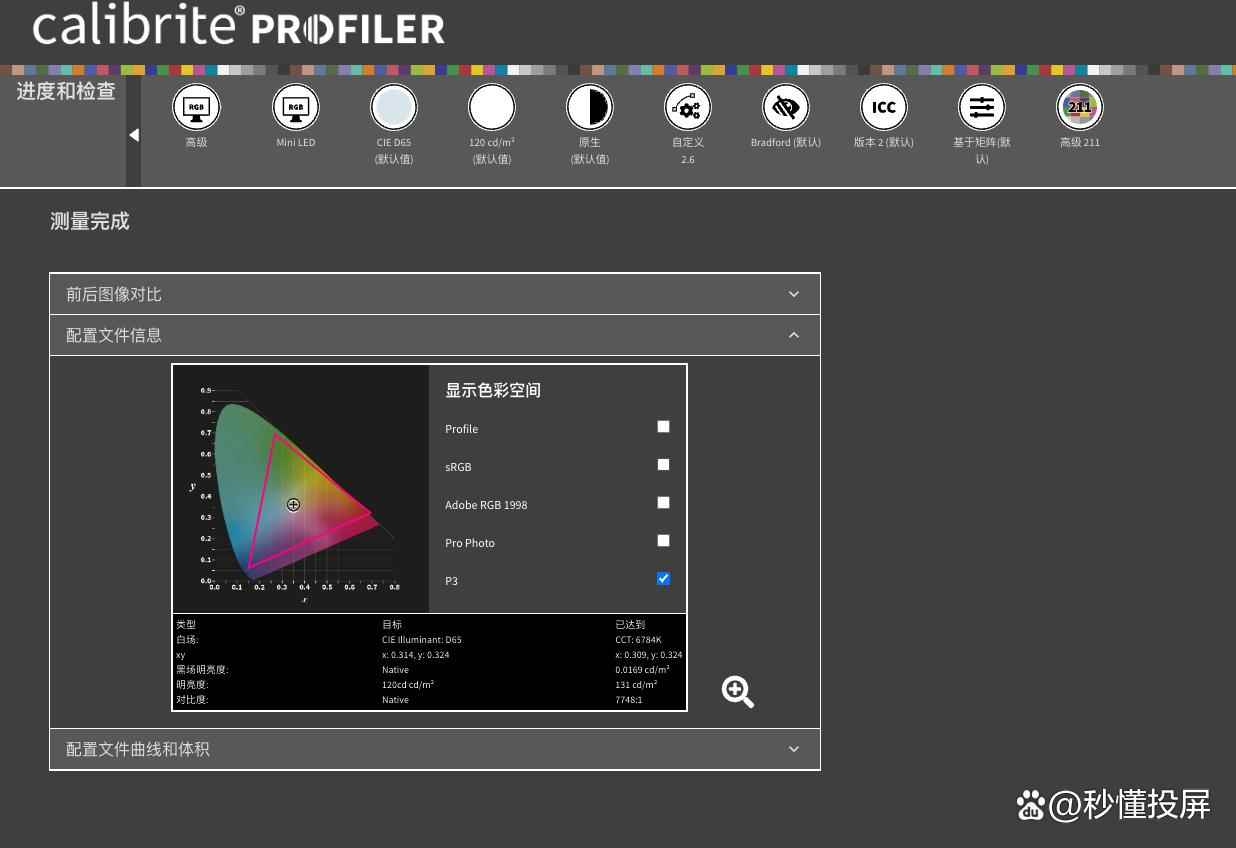Select the Mini LED panel type icon

click(296, 107)
